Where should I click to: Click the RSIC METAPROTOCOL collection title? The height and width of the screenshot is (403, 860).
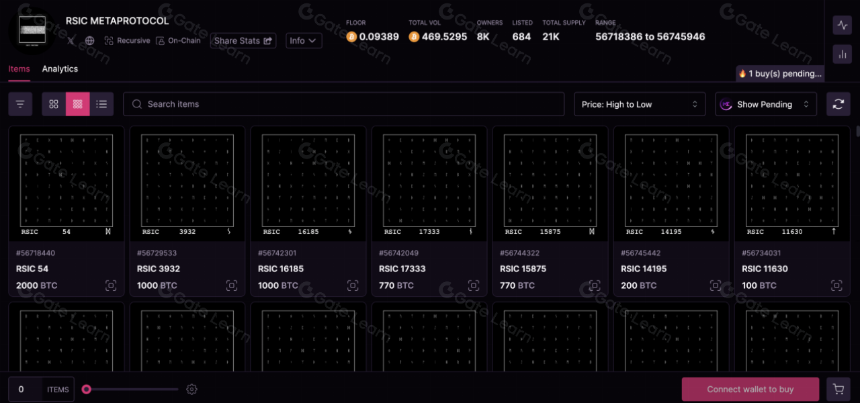[x=117, y=21]
